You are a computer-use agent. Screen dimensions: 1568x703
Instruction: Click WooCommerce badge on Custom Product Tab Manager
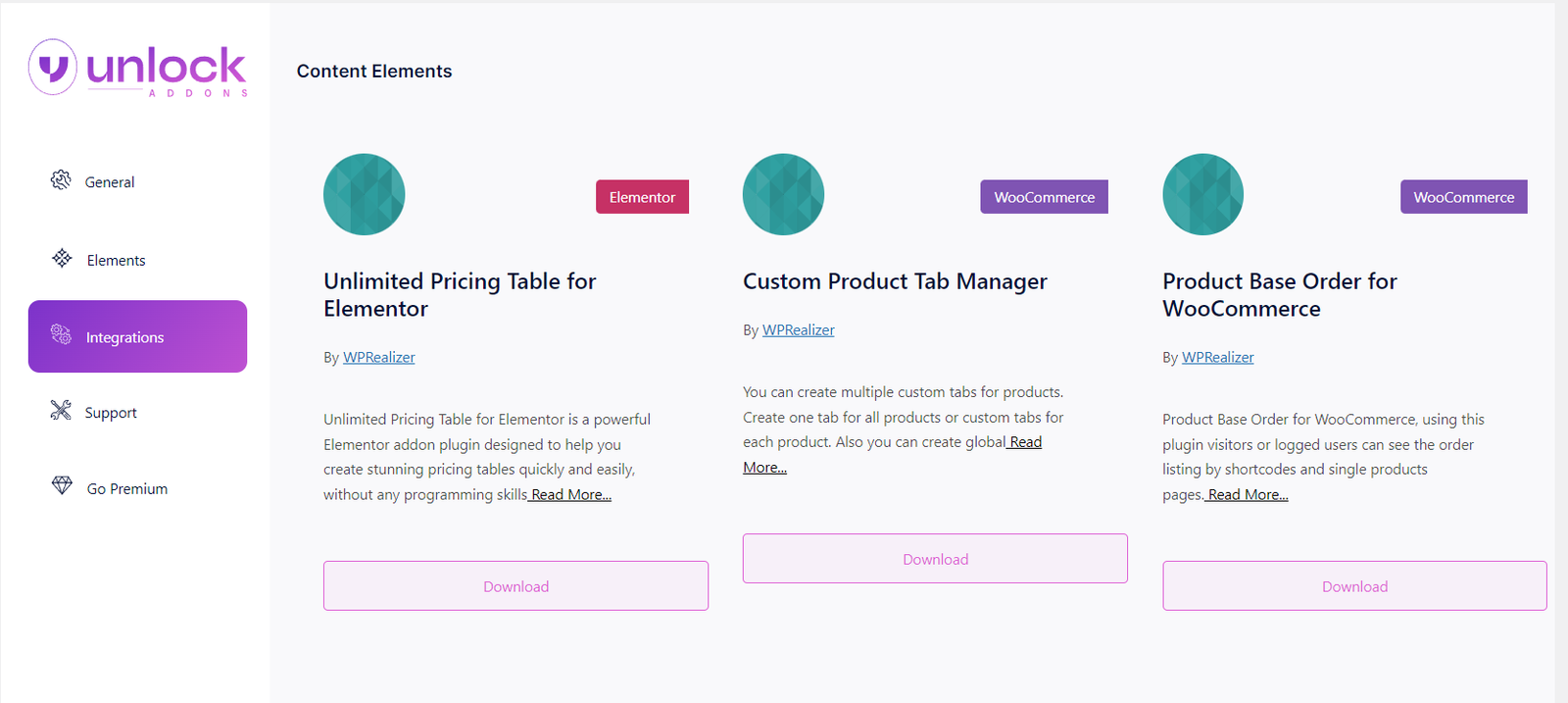[1045, 197]
